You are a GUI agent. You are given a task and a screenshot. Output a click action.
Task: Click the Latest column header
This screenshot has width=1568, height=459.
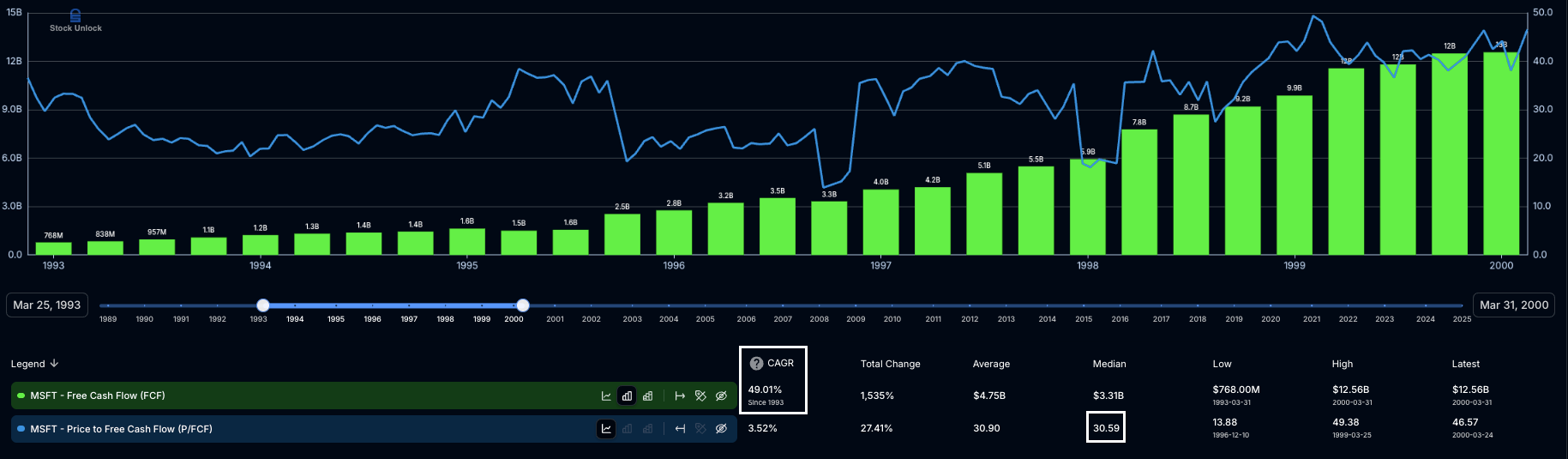click(1465, 364)
